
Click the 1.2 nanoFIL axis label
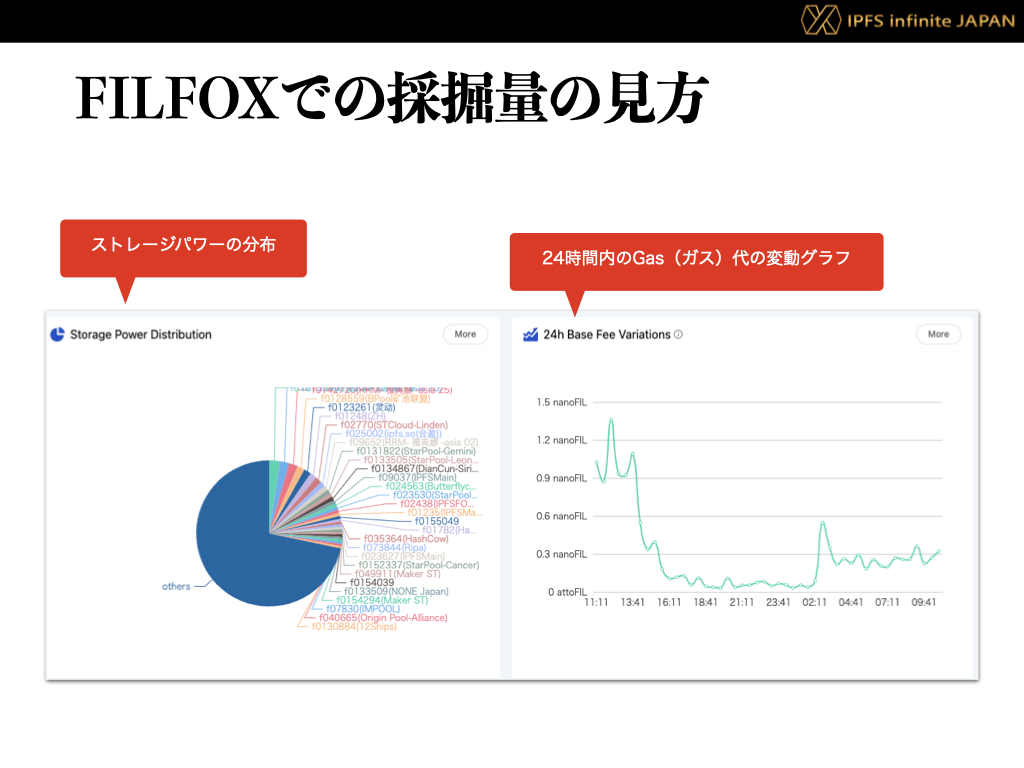coord(562,440)
